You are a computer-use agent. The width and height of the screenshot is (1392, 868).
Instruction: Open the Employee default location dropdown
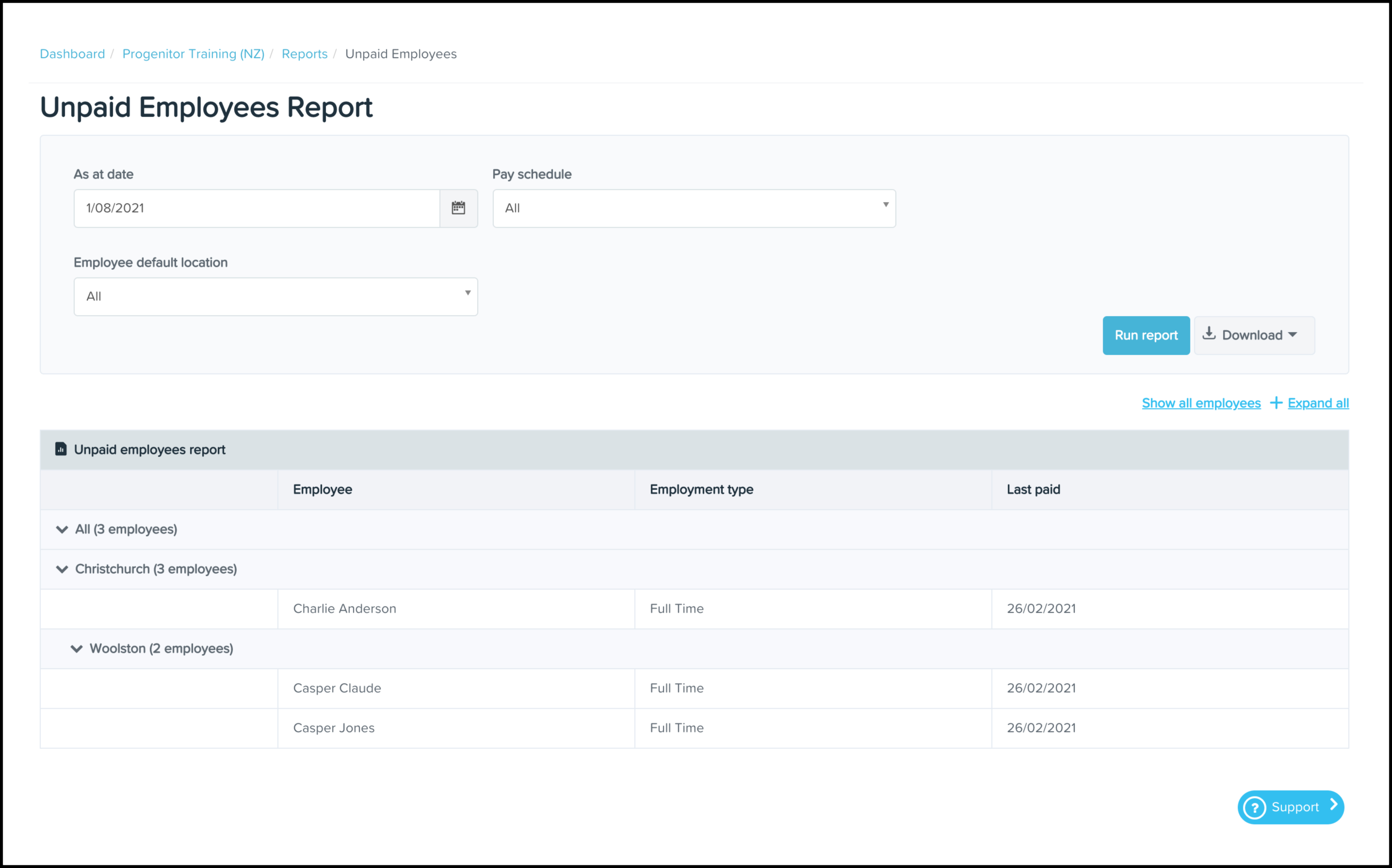pos(275,297)
